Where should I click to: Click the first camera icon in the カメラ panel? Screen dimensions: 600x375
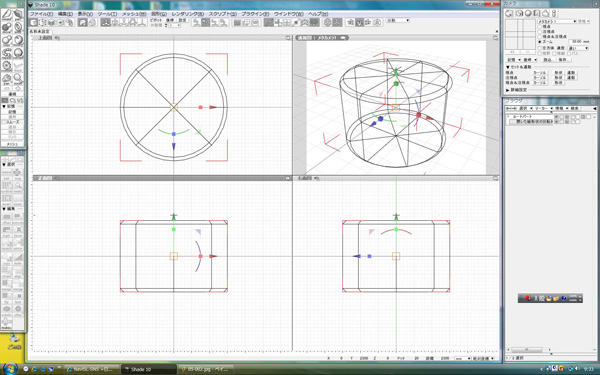509,13
